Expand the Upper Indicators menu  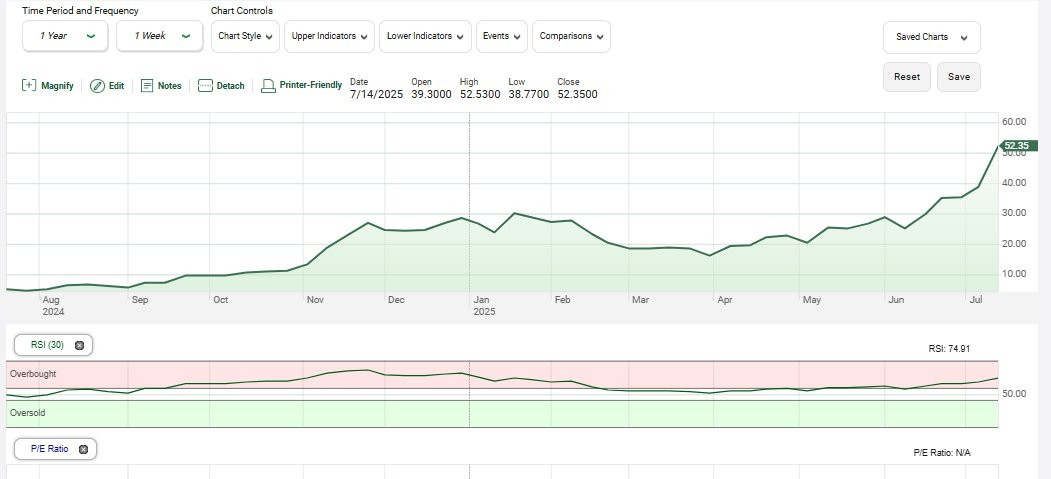coord(329,36)
